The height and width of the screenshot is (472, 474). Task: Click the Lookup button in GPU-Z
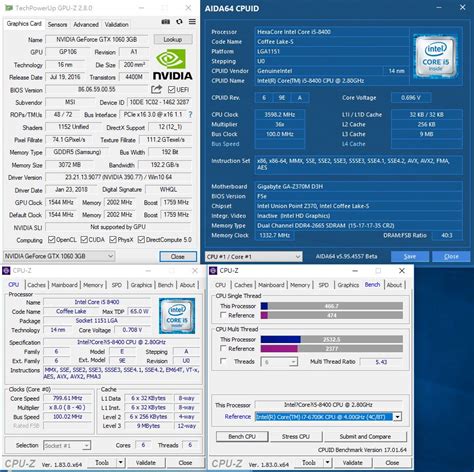tap(173, 39)
